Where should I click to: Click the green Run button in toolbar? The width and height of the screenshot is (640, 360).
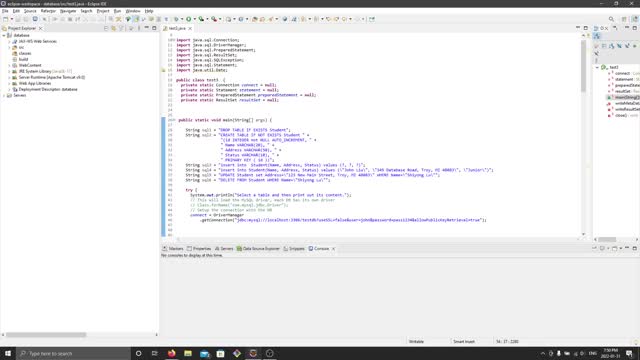click(x=189, y=19)
